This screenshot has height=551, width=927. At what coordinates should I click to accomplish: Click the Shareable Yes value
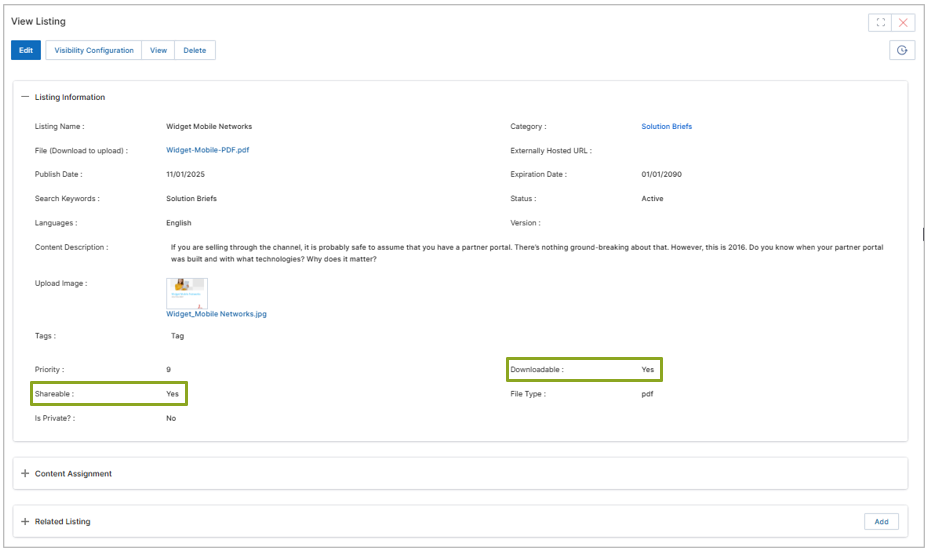172,394
